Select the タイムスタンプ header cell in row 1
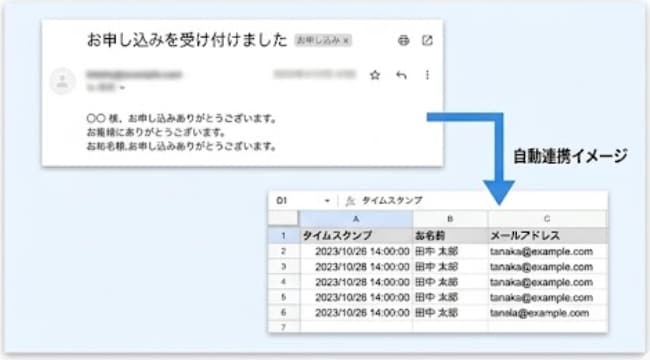 pos(356,236)
